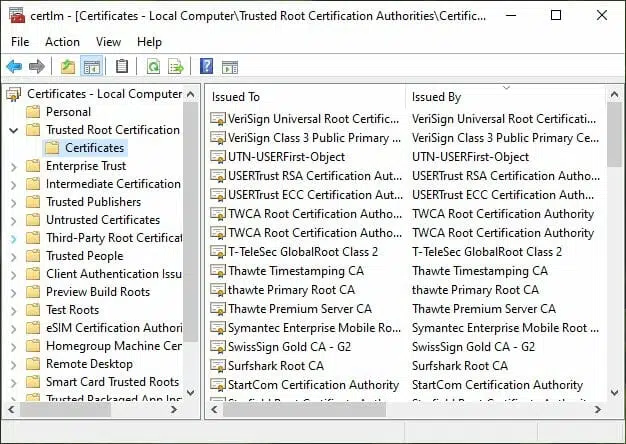Viewport: 626px width, 444px height.
Task: Click VeriSign Universal Root certificate icon
Action: (x=218, y=119)
